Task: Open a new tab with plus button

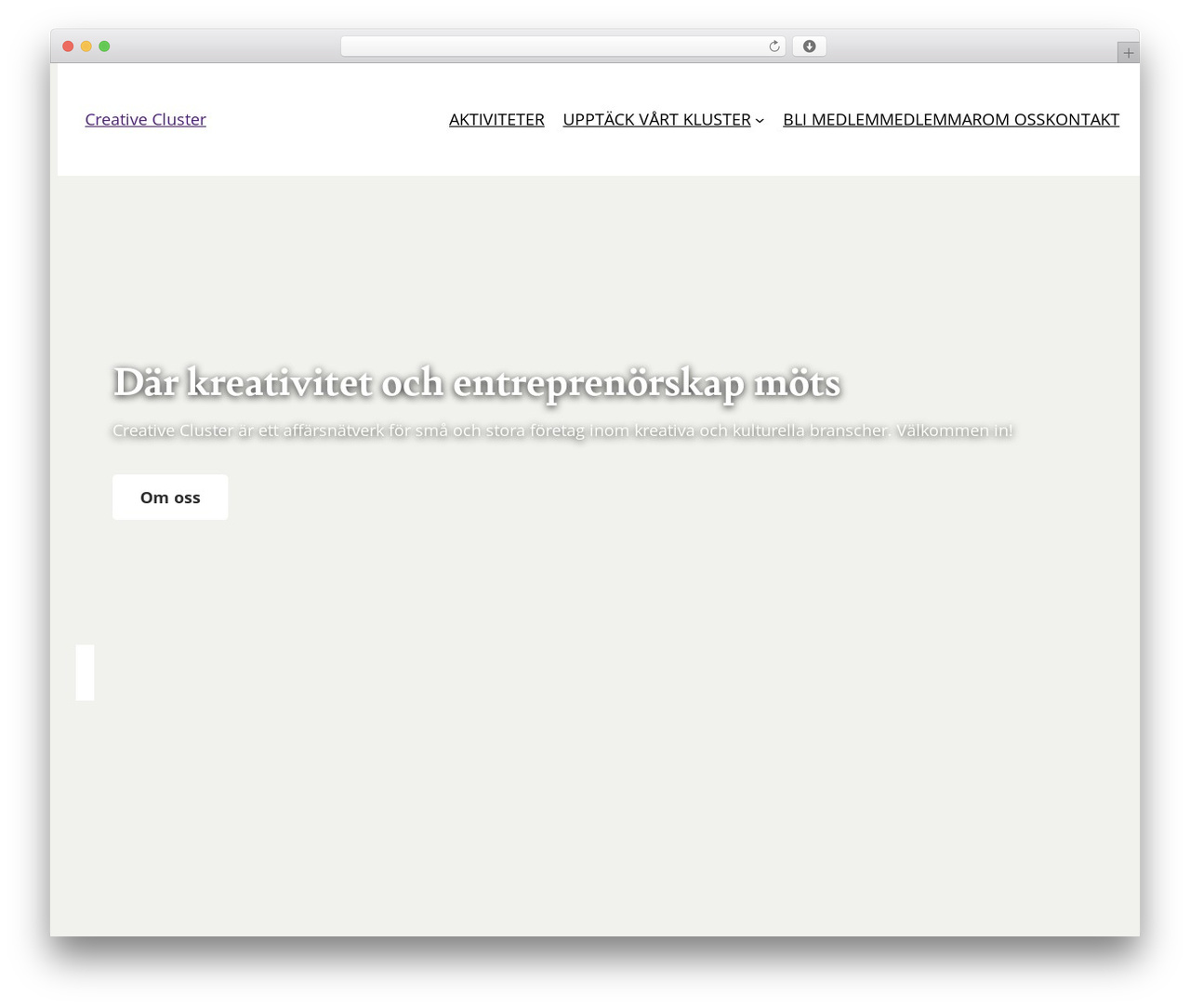Action: 1128,53
